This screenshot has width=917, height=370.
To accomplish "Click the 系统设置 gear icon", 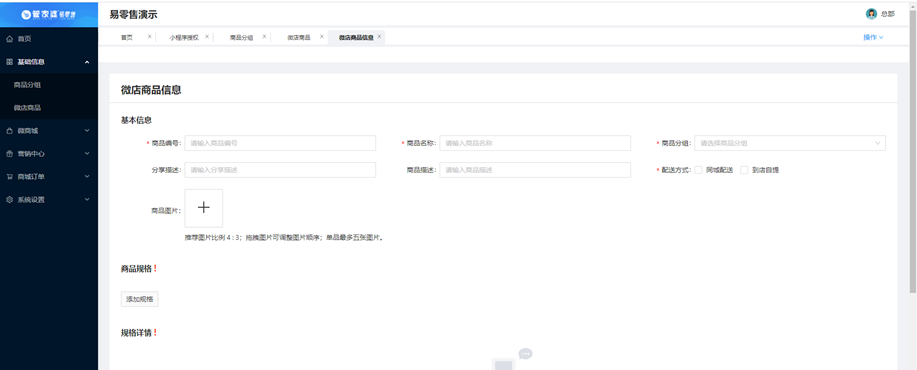I will coord(9,199).
